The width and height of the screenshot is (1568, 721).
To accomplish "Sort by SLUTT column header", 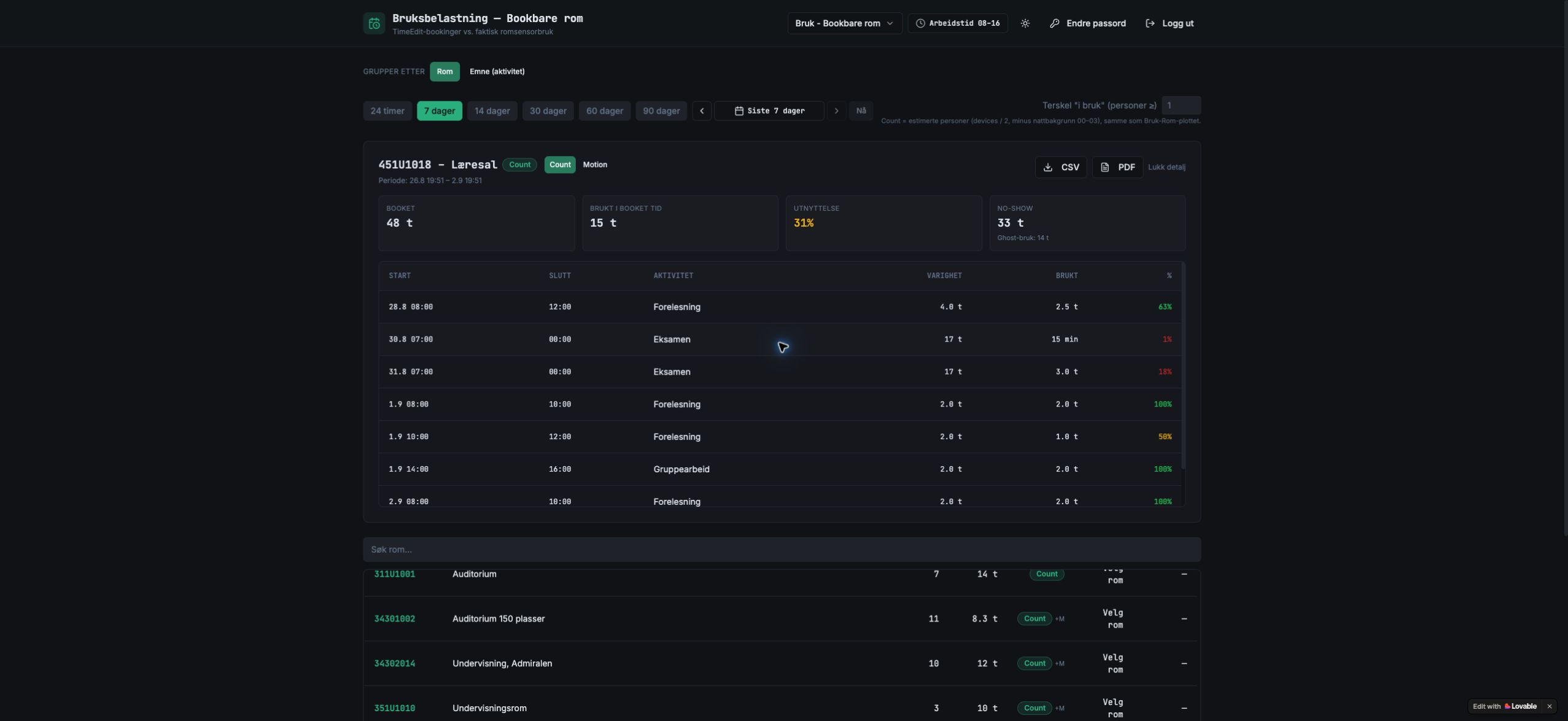I will [x=559, y=276].
